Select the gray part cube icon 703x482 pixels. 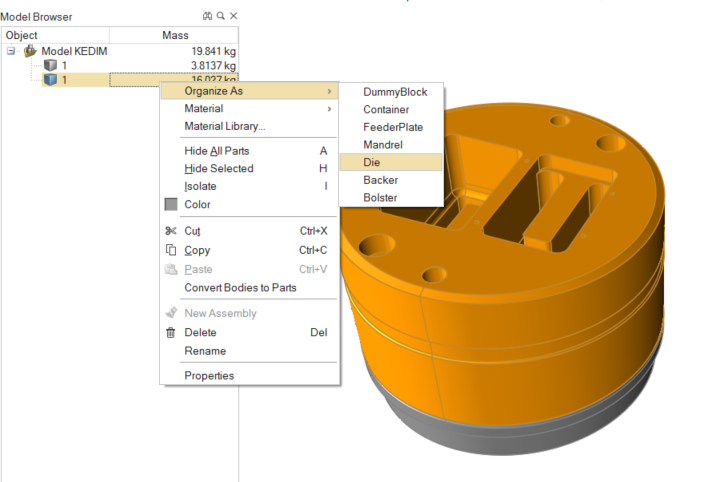50,66
